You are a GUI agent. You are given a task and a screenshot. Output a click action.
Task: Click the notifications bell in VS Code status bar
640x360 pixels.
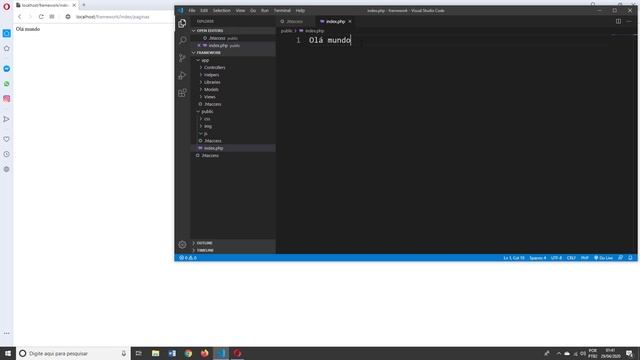point(630,258)
